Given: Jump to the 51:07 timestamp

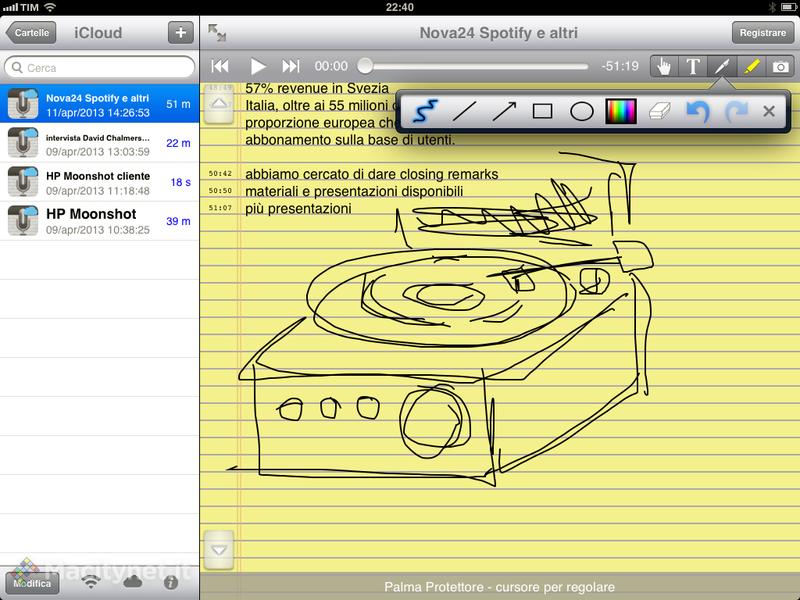Looking at the screenshot, I should tap(220, 208).
